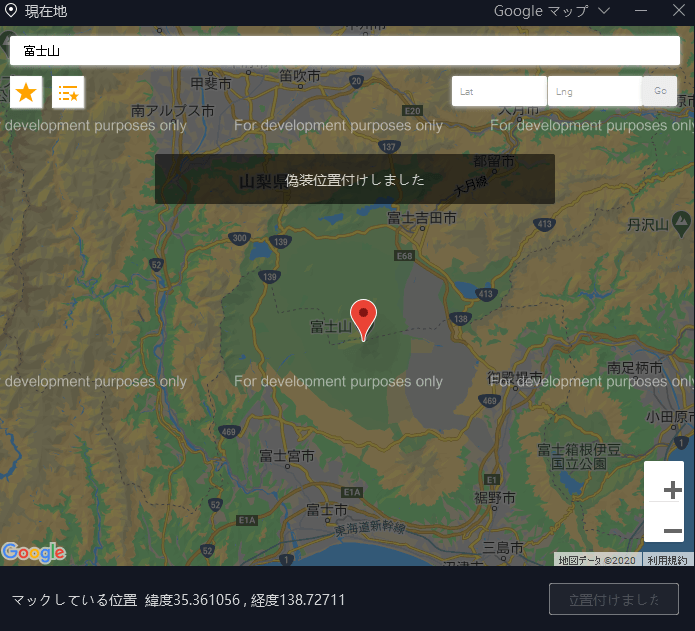Click the 東海道新幹線 railway label
695x631 pixels.
[370, 527]
